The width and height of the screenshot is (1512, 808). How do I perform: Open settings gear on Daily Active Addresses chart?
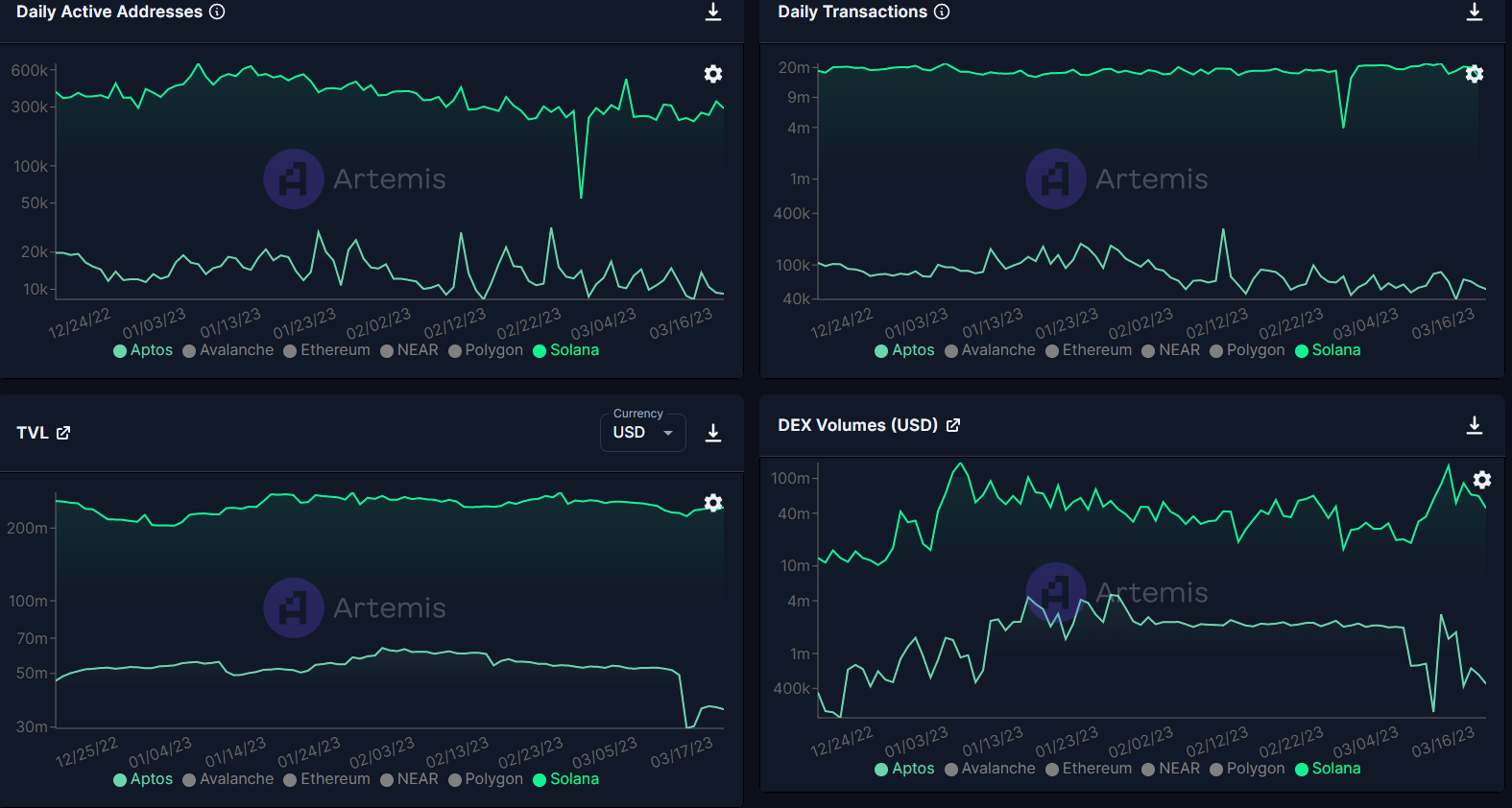[713, 74]
